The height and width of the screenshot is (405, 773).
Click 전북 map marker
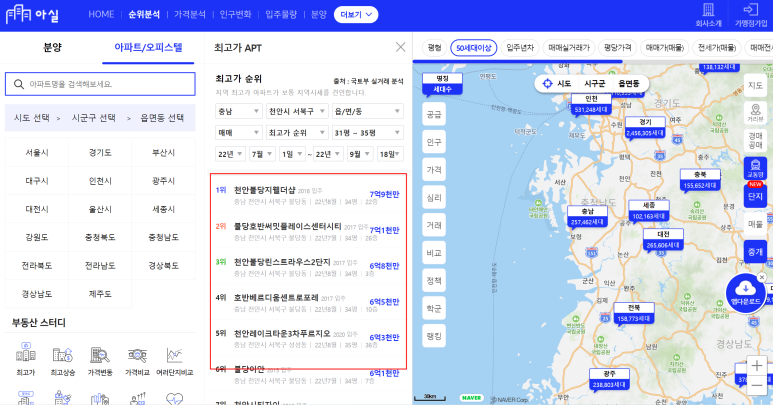pos(634,313)
